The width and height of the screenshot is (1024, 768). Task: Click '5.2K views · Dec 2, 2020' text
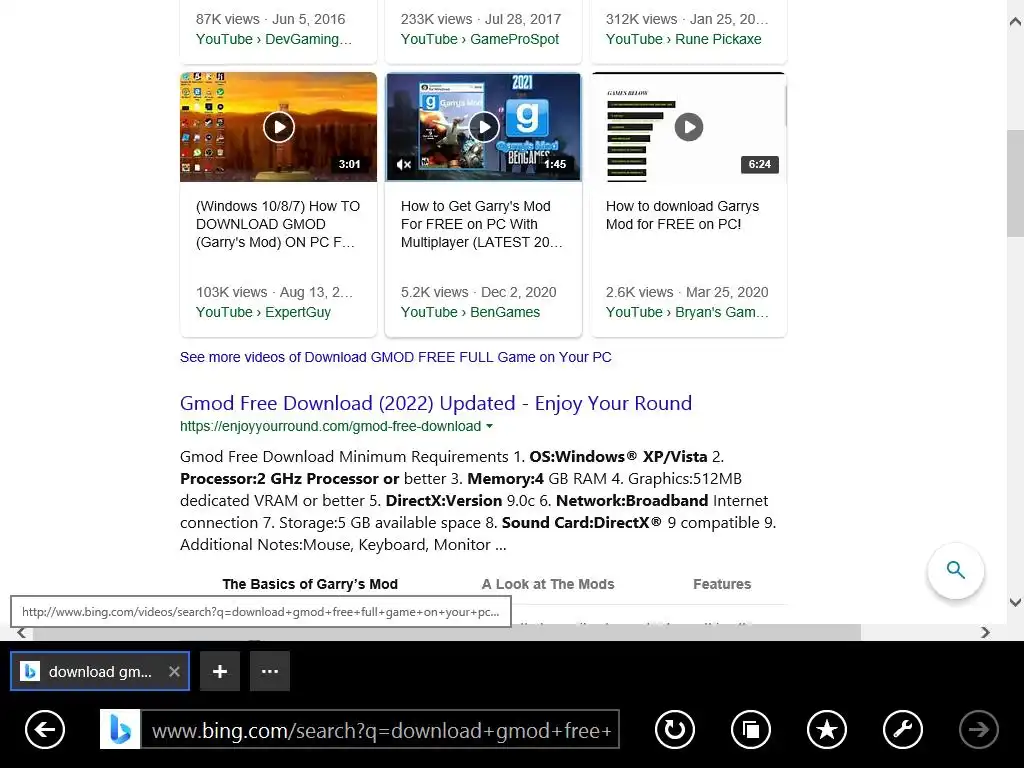479,292
